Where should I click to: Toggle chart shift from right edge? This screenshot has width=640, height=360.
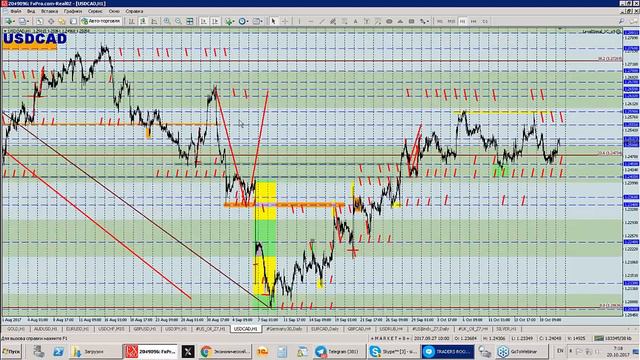click(215, 21)
